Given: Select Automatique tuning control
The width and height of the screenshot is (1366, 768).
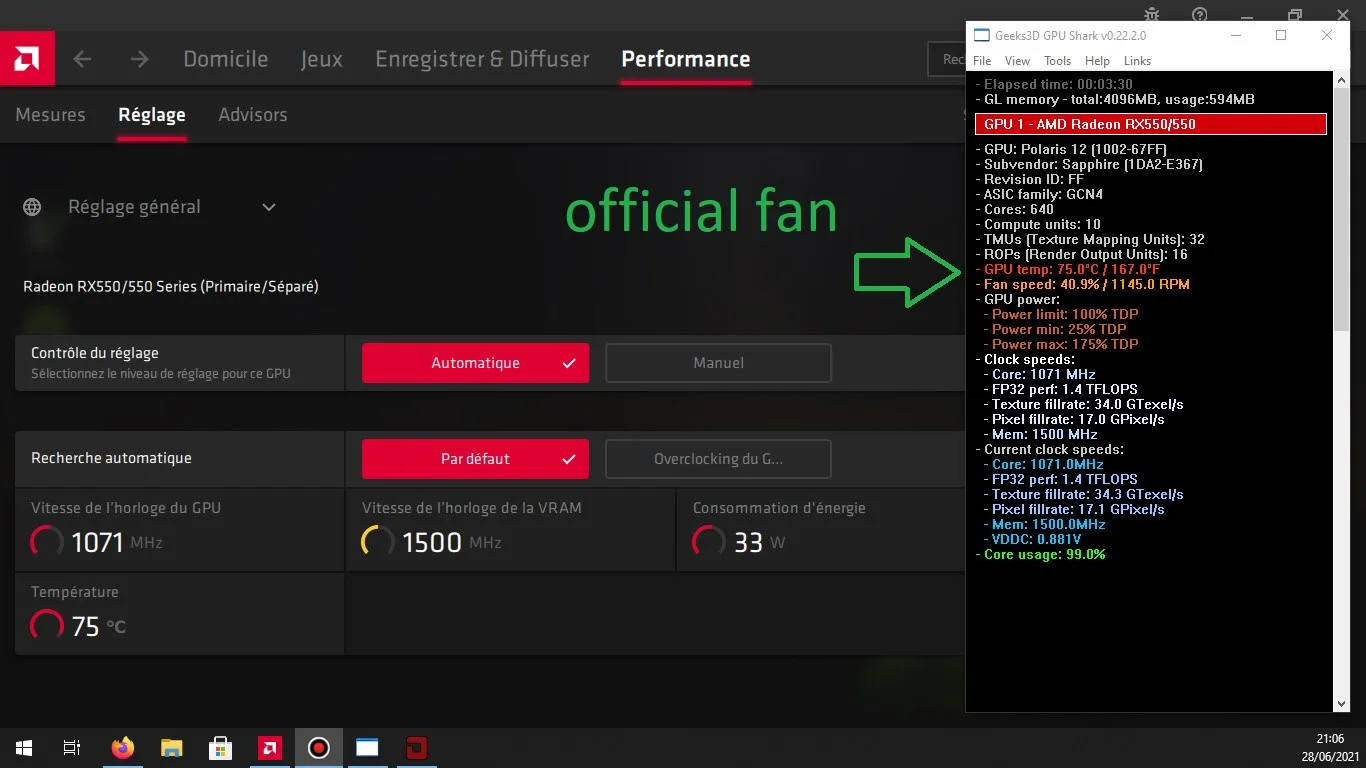Looking at the screenshot, I should point(475,363).
